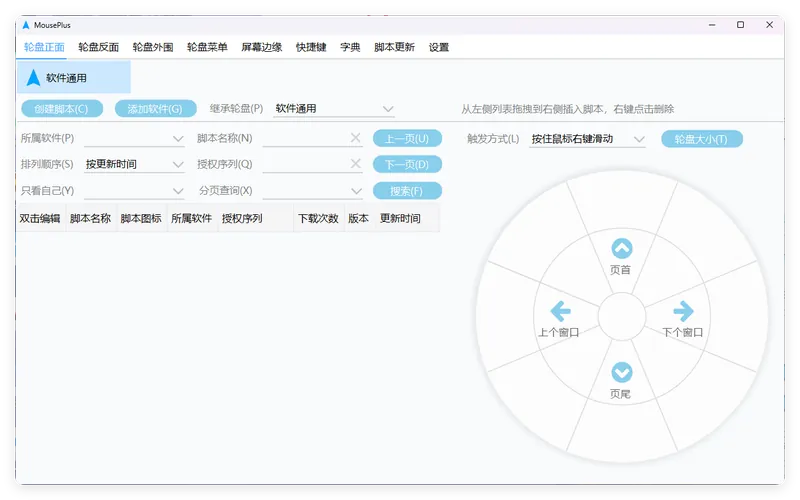Screen dimensions: 800x500
Task: Click the MousePlus app icon in title bar
Action: [26, 24]
